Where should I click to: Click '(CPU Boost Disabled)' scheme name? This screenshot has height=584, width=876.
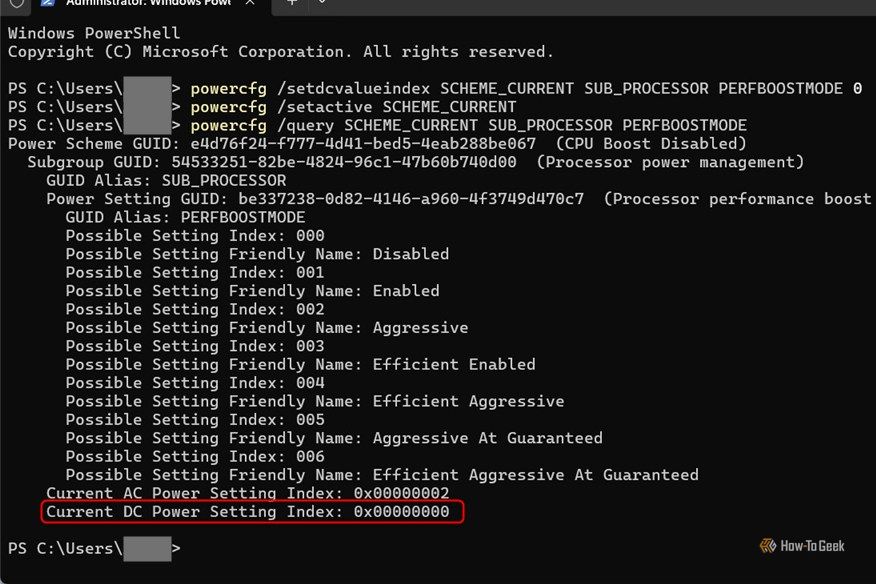click(651, 144)
